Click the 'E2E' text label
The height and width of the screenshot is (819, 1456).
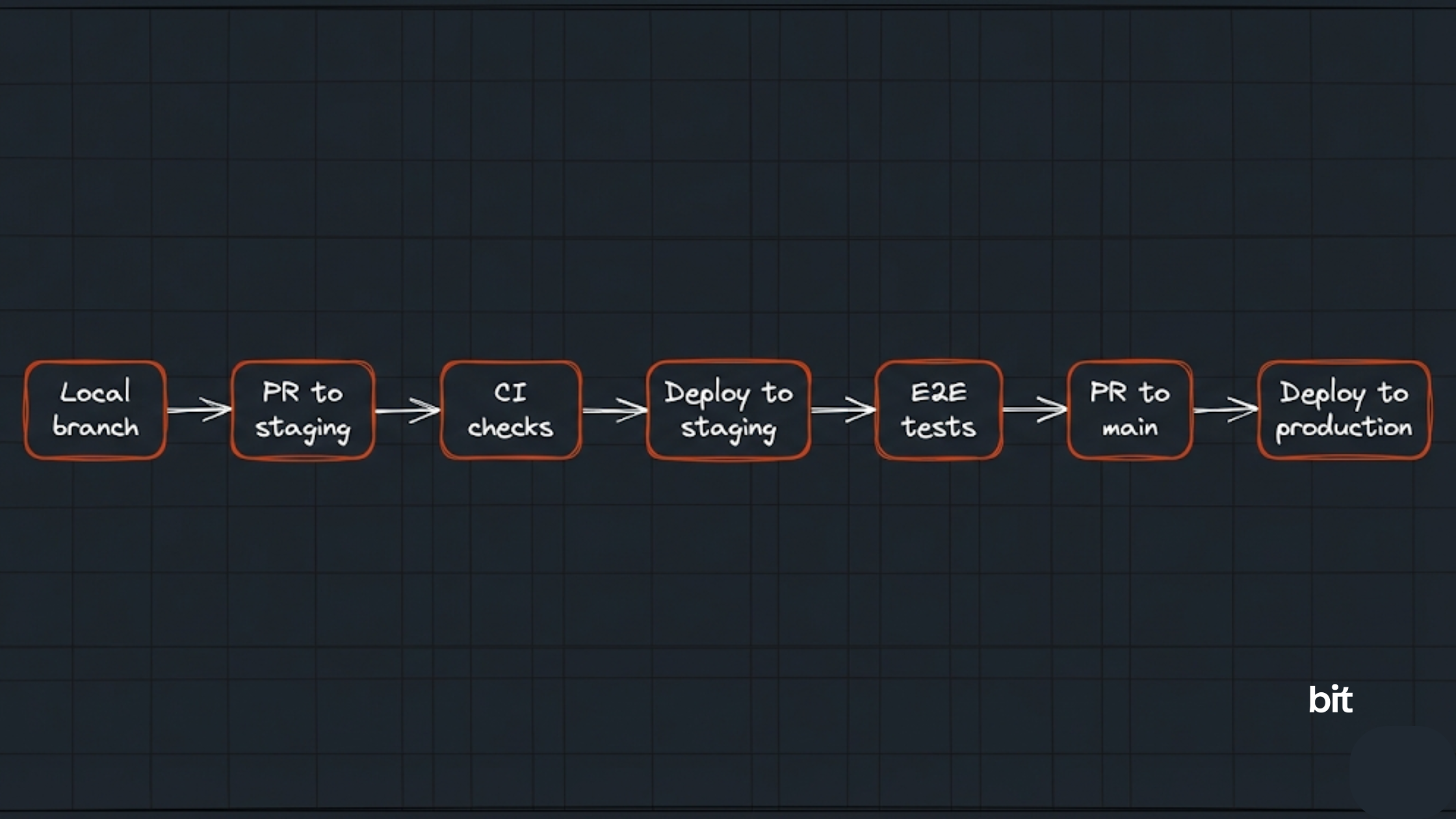939,393
